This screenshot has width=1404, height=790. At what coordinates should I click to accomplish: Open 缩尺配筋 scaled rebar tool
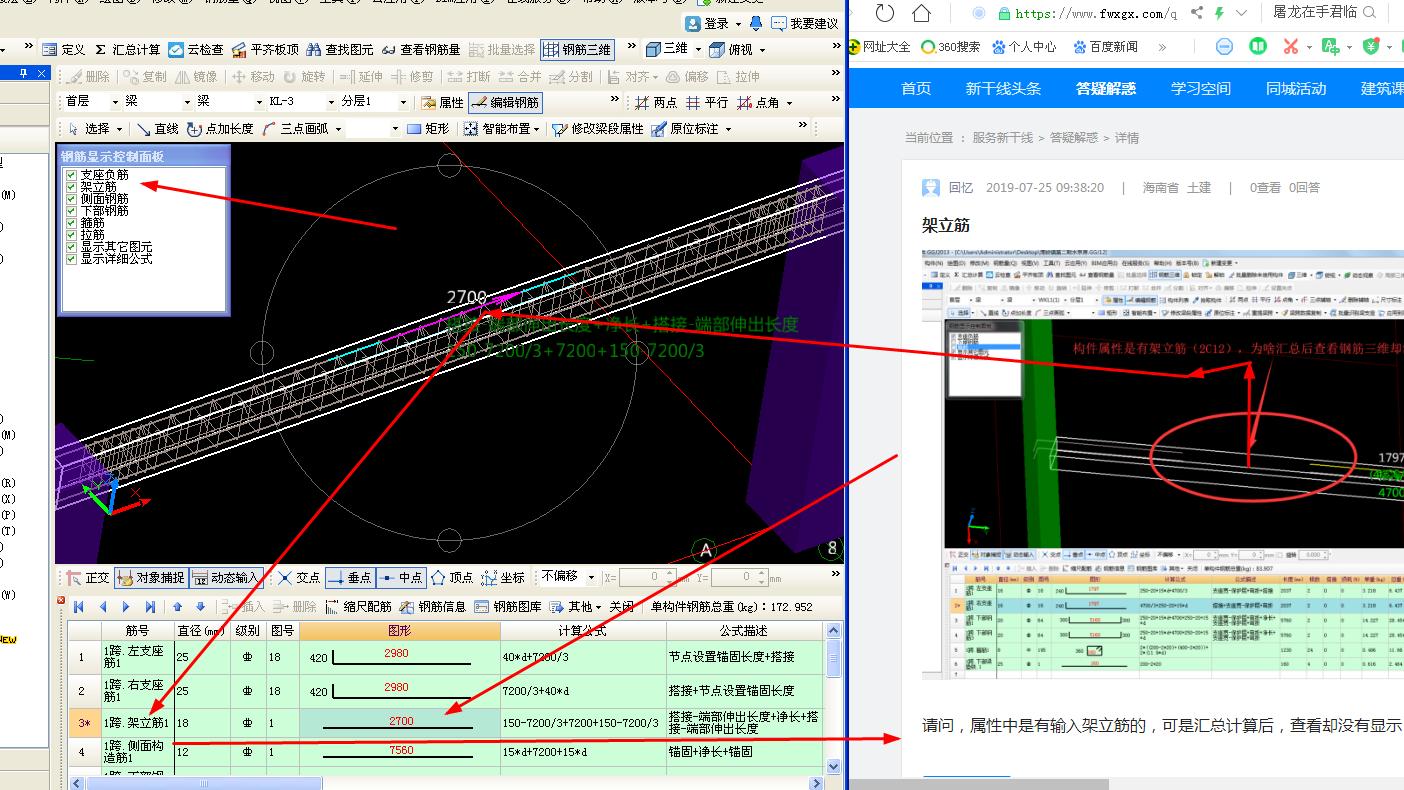coord(358,606)
